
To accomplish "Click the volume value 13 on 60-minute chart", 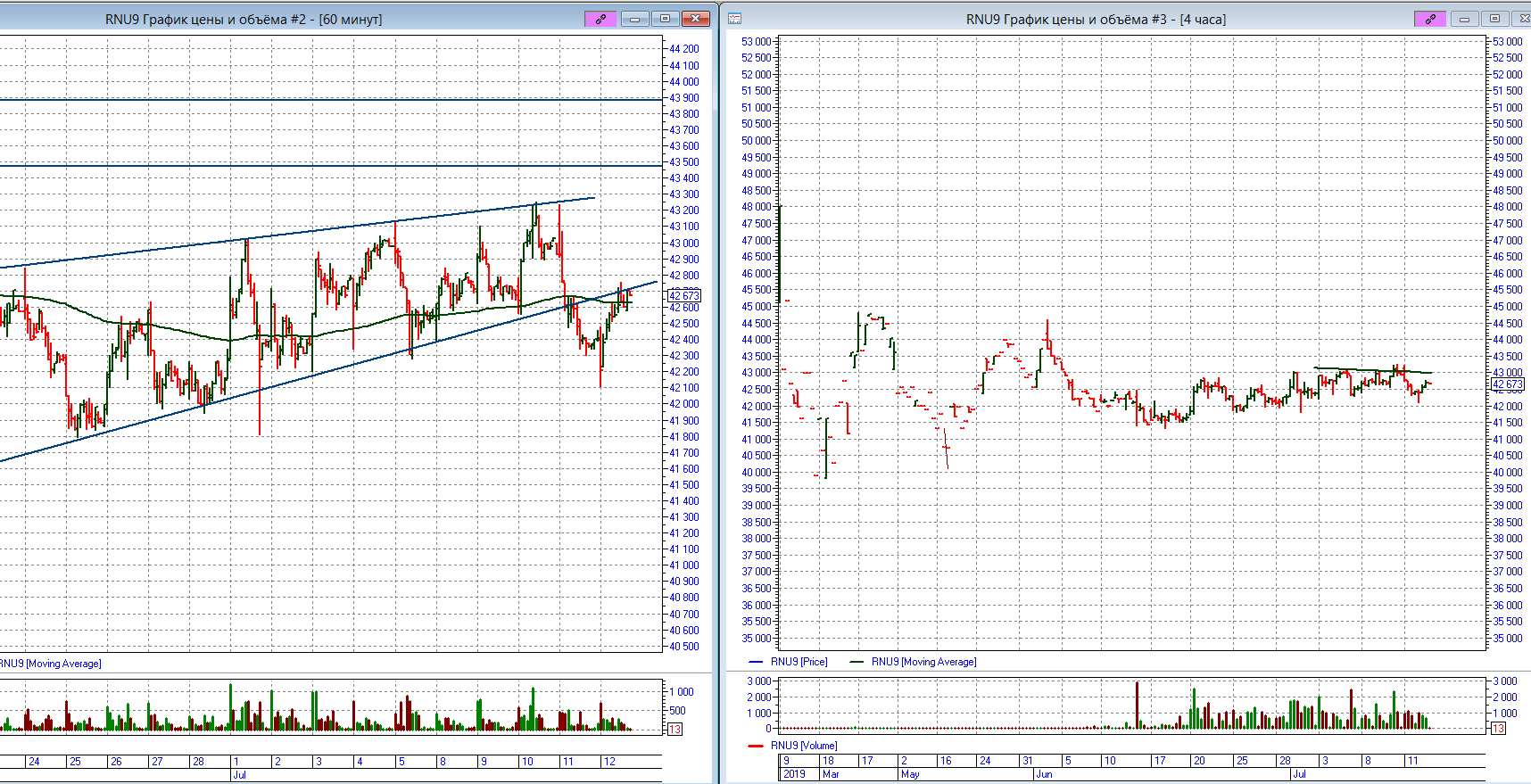I will coord(674,730).
